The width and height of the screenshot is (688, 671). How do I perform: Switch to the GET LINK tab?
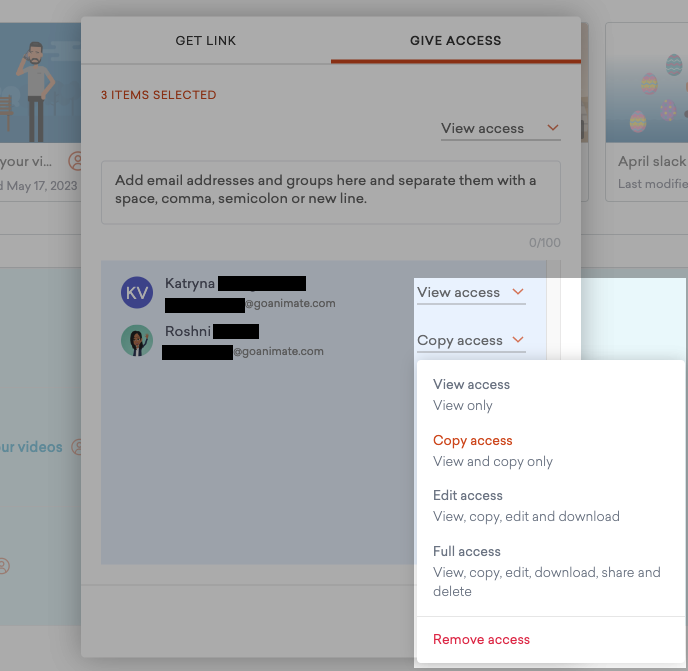coord(205,40)
